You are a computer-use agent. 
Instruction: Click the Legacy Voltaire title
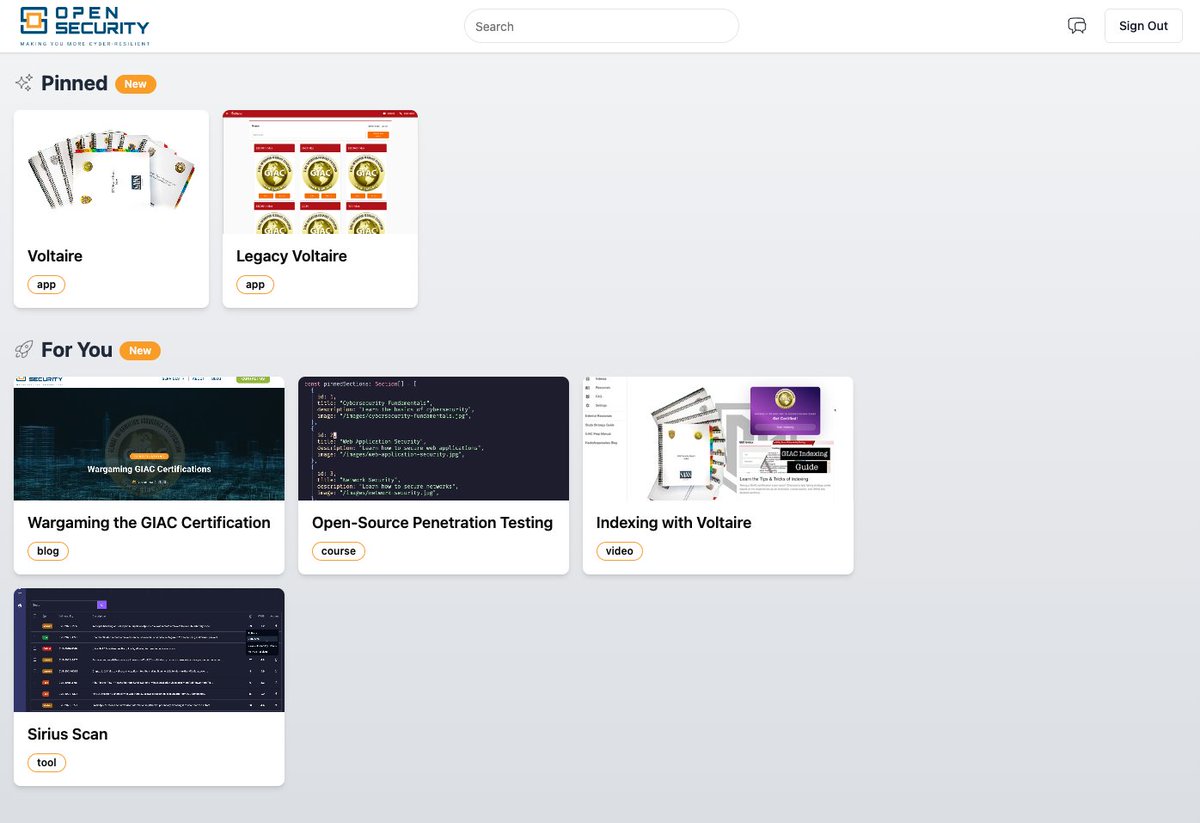pos(291,256)
